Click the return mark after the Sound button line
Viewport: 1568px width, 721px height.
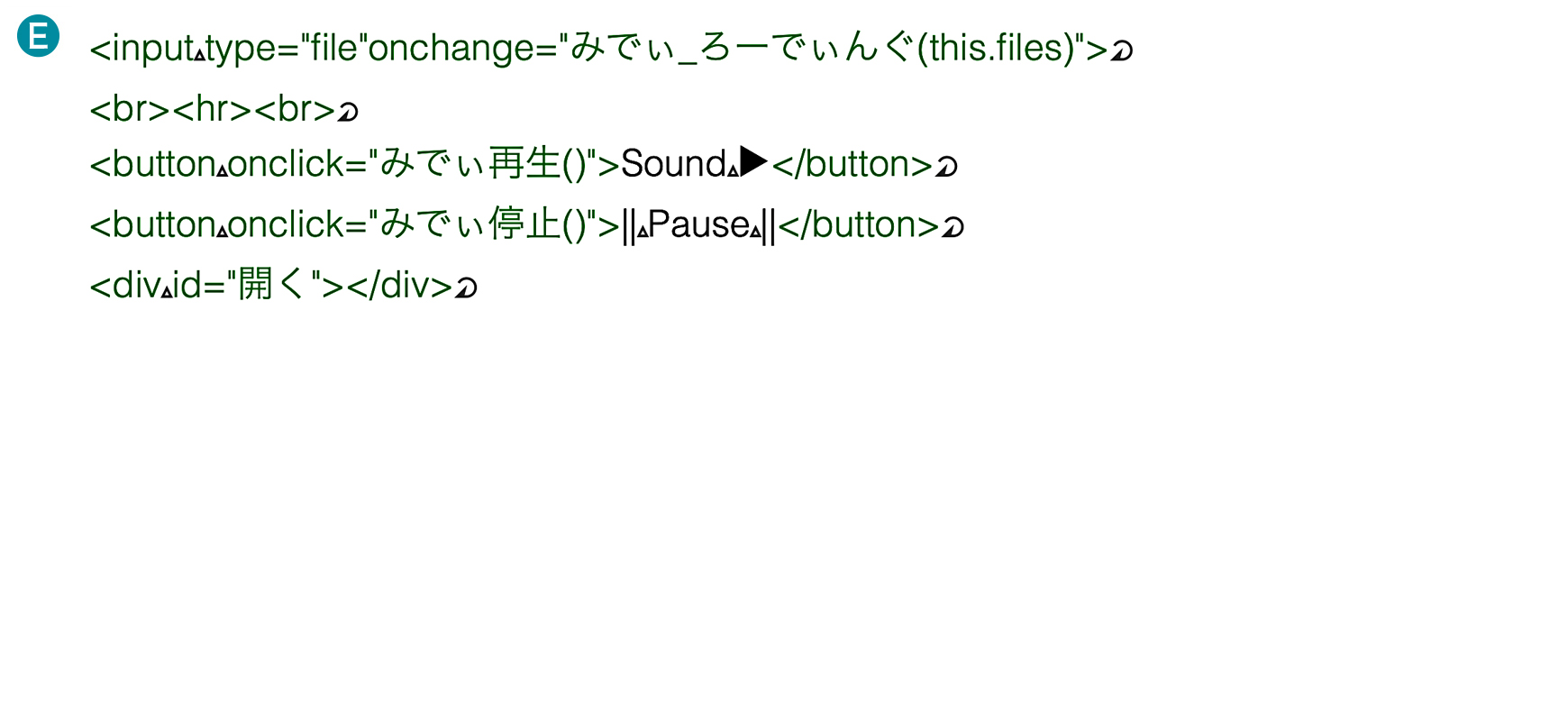[946, 167]
